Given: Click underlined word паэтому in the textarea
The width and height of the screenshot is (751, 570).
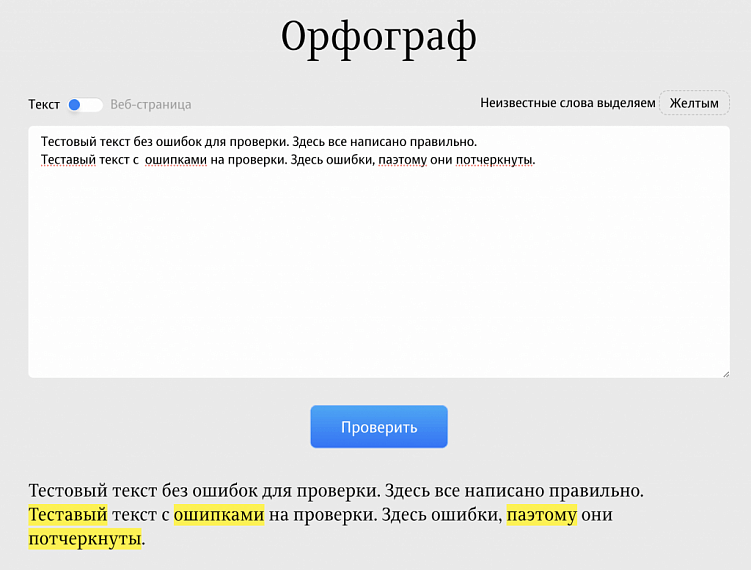Looking at the screenshot, I should [x=402, y=160].
